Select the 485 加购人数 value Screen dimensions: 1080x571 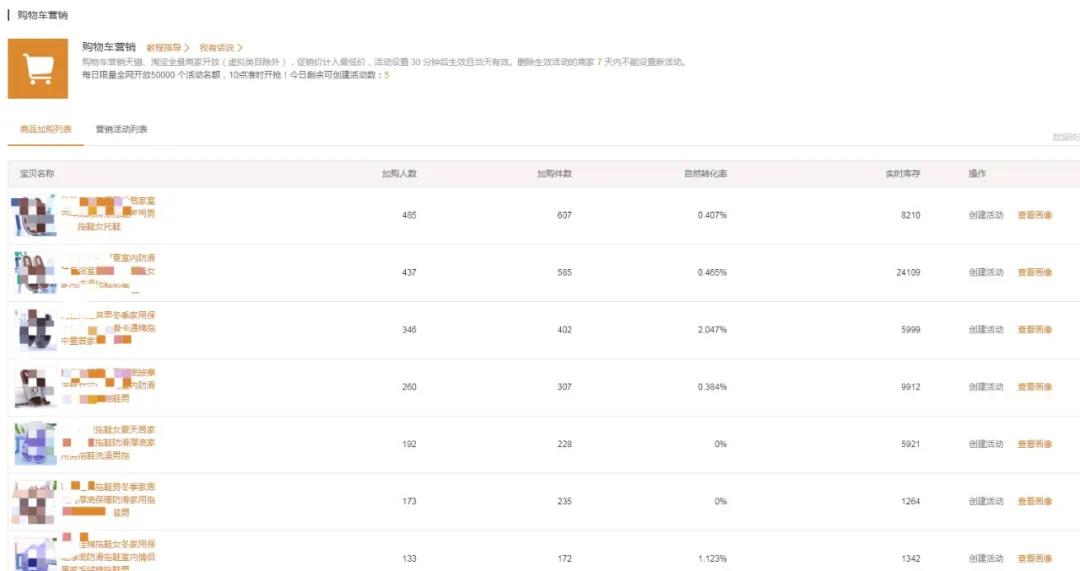pyautogui.click(x=409, y=215)
